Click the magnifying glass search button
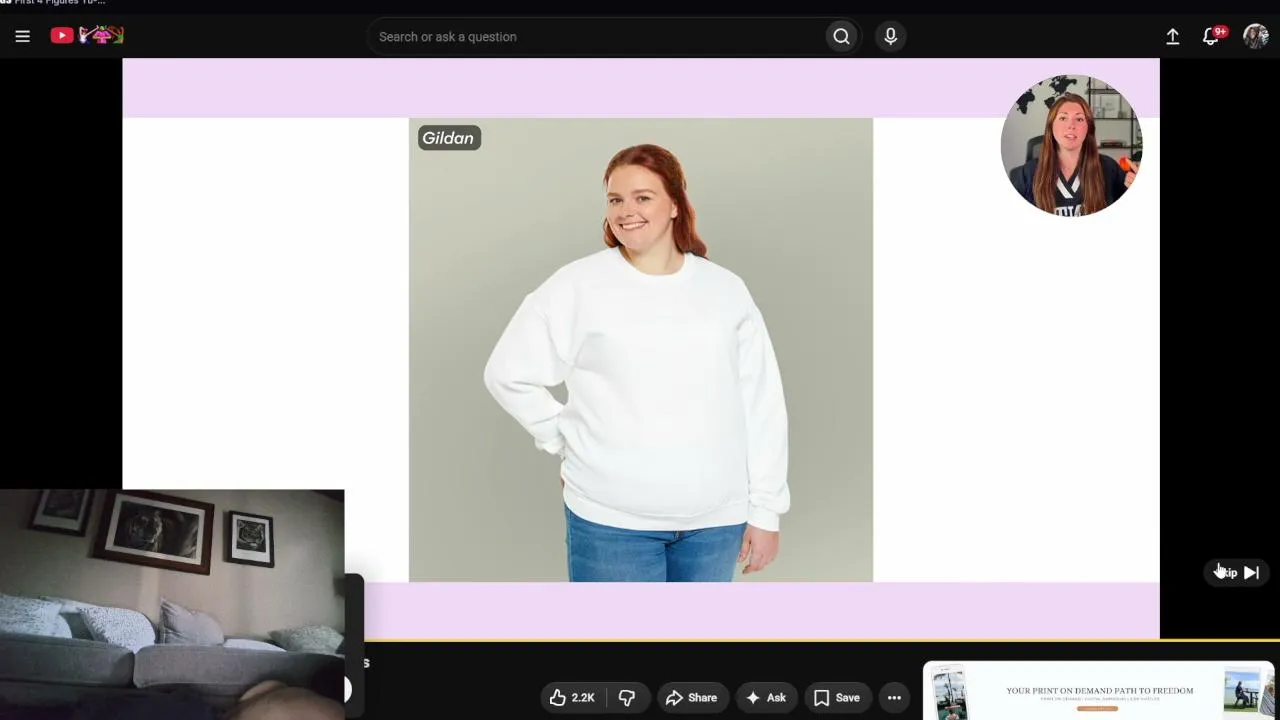The width and height of the screenshot is (1280, 720). click(841, 37)
